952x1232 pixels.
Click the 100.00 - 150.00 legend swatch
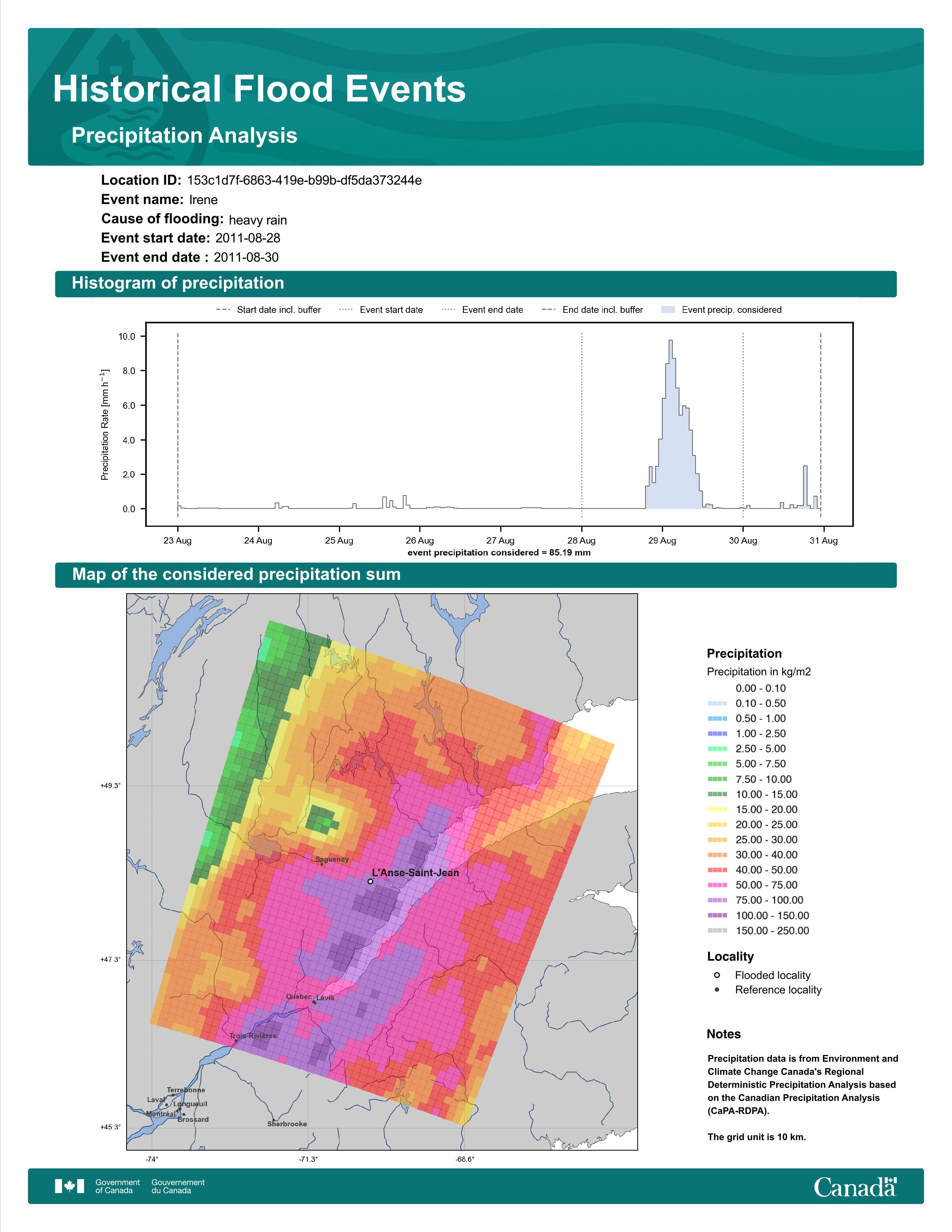coord(717,916)
